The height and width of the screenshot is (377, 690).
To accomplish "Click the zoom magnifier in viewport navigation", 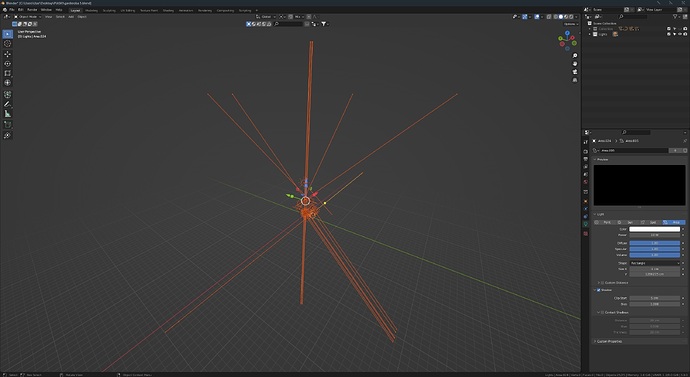I will click(x=575, y=56).
